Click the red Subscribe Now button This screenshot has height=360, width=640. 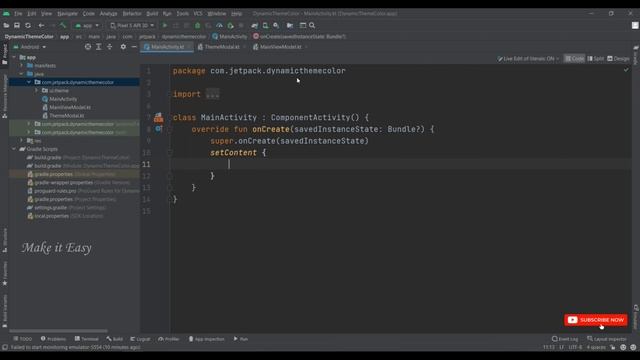[596, 320]
